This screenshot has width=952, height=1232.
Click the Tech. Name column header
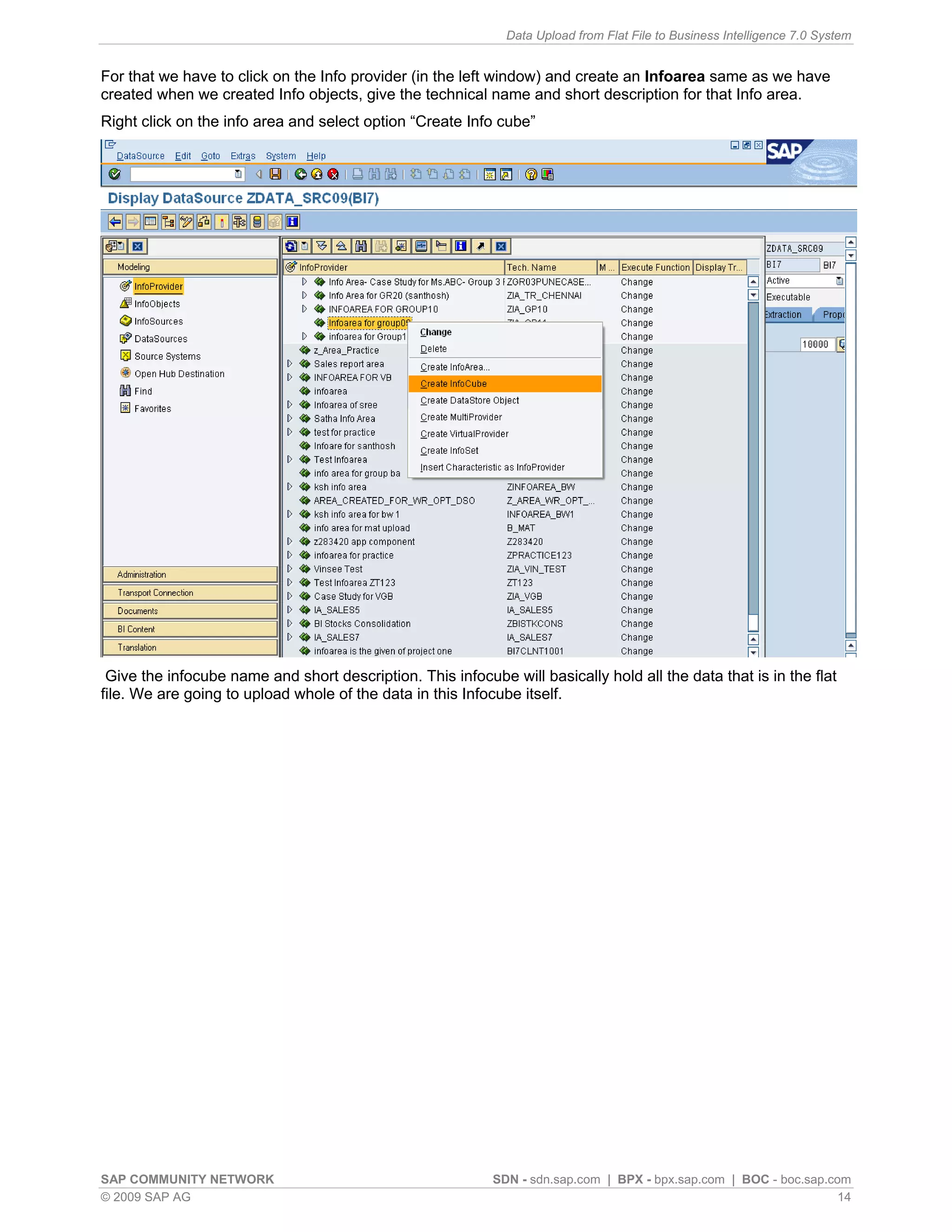click(x=550, y=267)
